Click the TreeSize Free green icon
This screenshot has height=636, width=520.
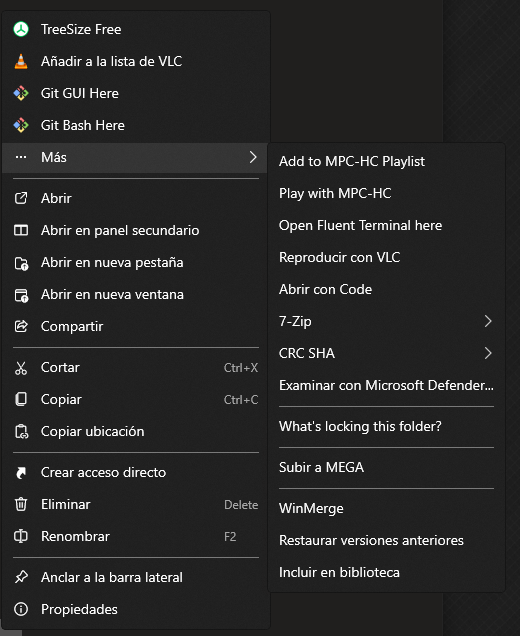21,29
